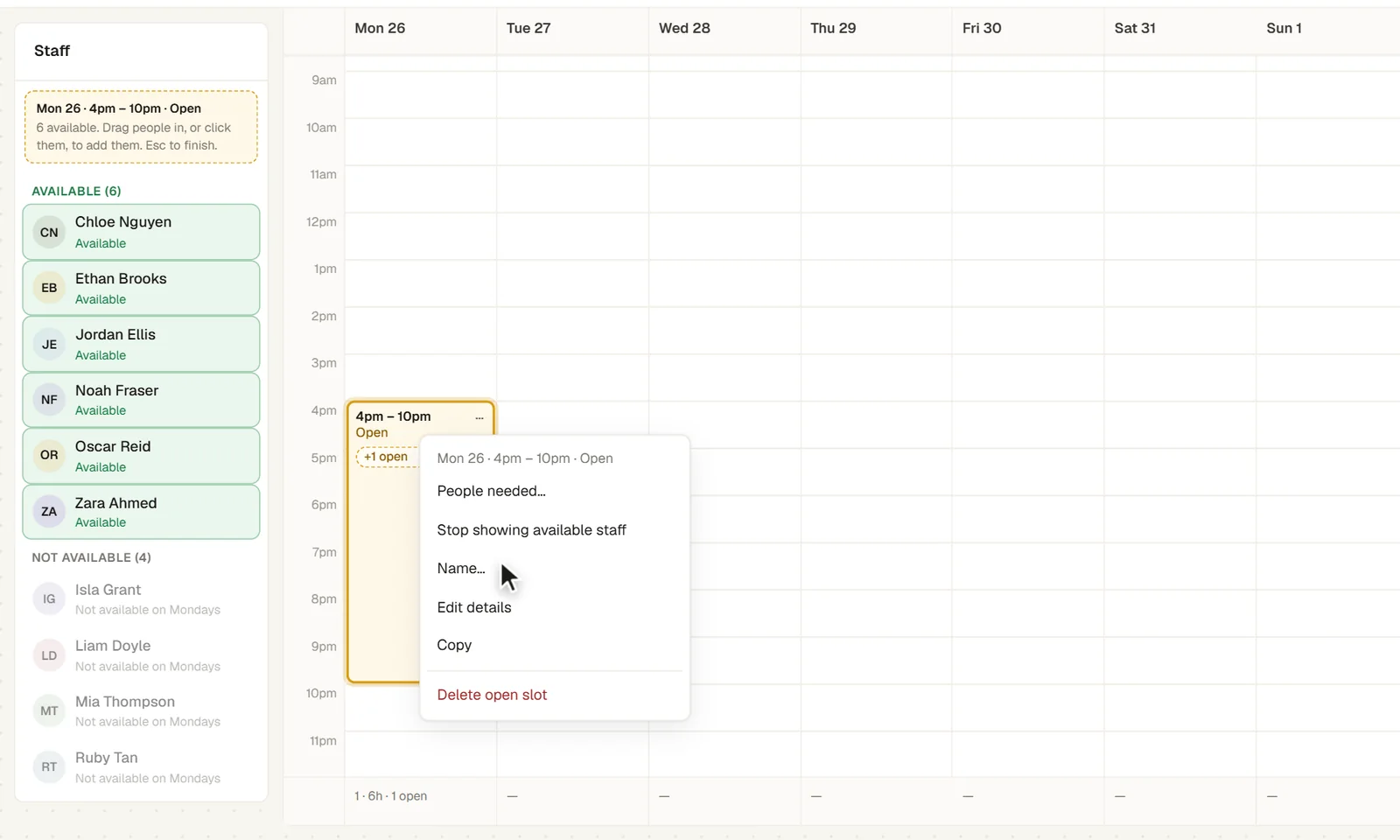1400x840 pixels.
Task: Click Noah Fraser's NF avatar
Action: pos(49,400)
